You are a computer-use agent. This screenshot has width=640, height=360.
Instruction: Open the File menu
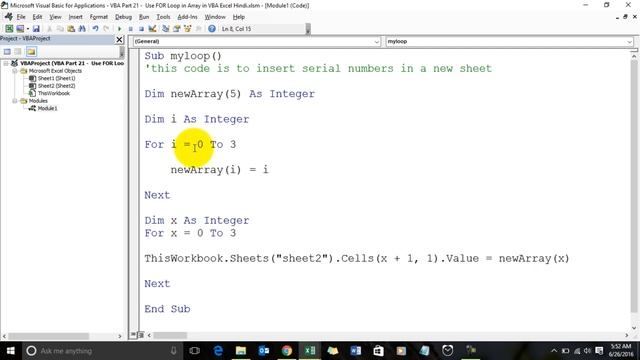21,17
